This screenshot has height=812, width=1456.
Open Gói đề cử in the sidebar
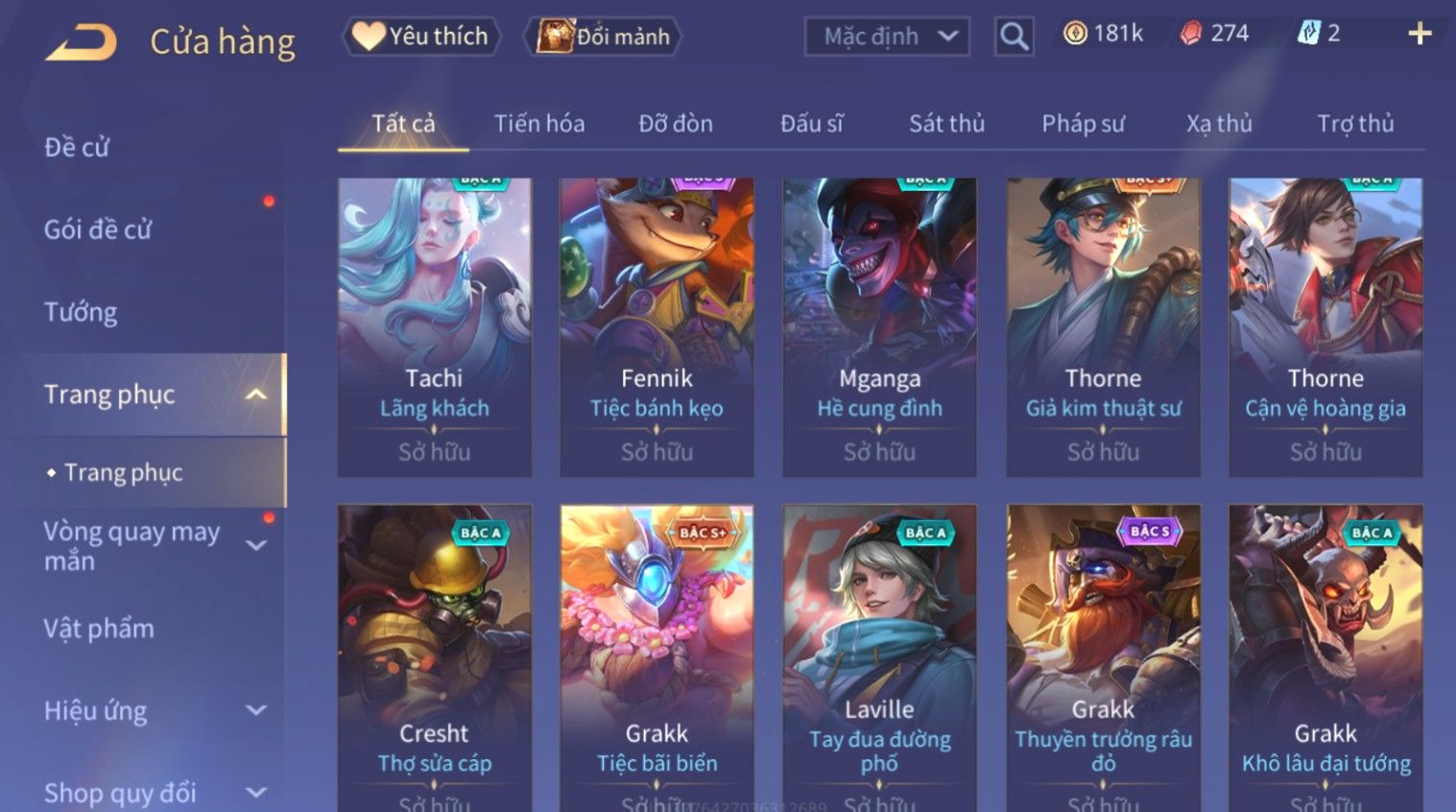click(x=98, y=229)
